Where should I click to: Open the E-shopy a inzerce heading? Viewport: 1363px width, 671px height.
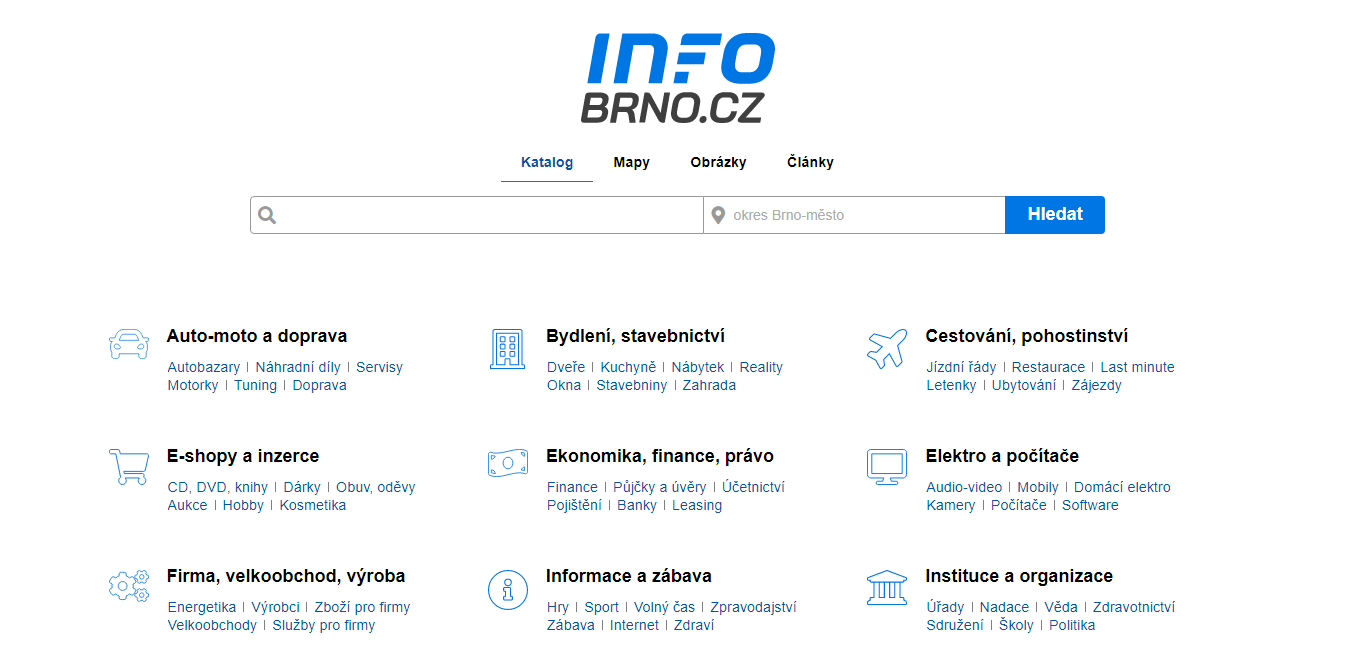tap(243, 456)
